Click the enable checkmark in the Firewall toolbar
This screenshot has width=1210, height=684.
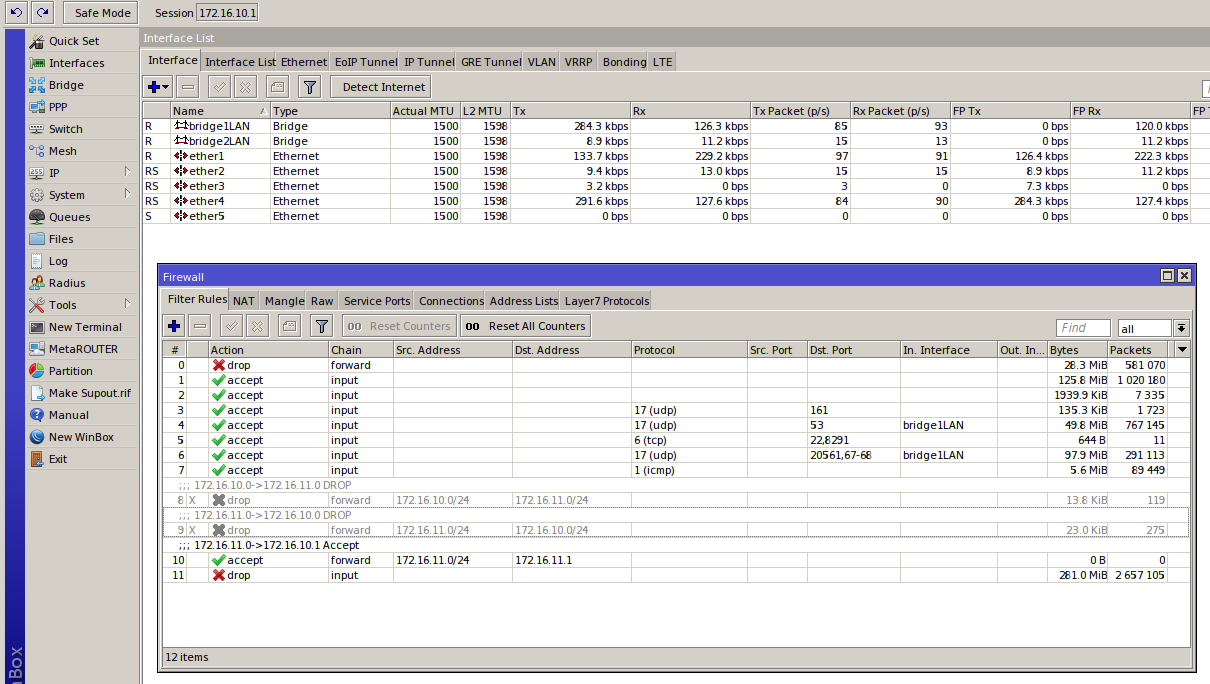[x=231, y=326]
